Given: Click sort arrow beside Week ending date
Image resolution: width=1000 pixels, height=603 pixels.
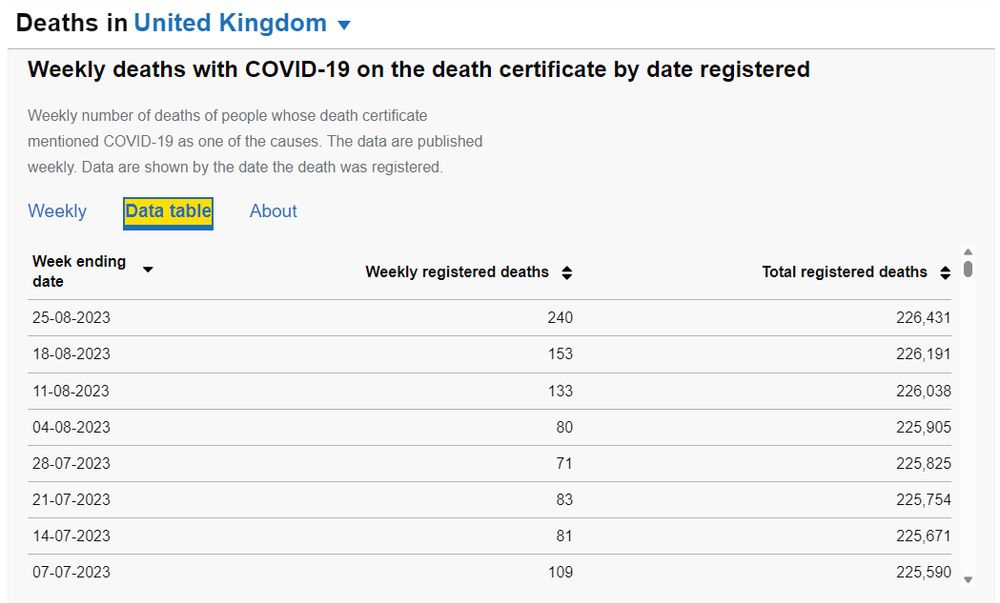Looking at the screenshot, I should 148,269.
